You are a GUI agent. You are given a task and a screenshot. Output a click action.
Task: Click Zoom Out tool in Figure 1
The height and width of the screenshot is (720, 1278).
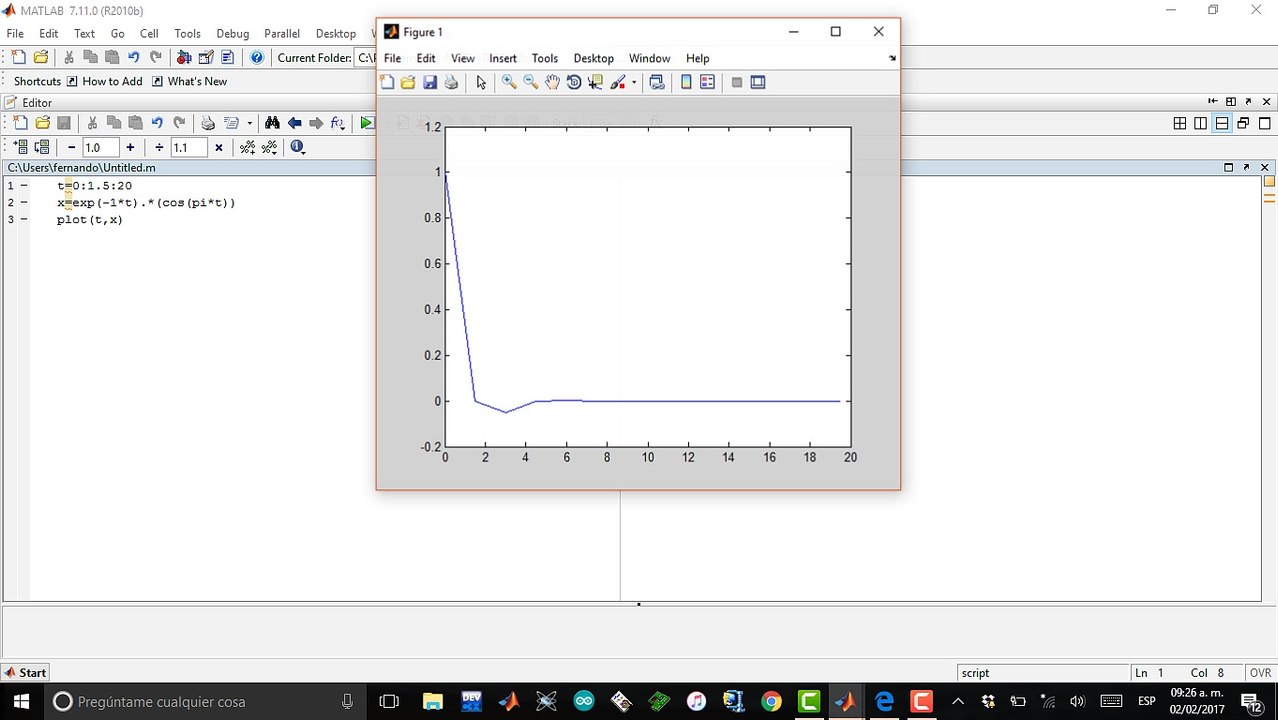coord(530,82)
